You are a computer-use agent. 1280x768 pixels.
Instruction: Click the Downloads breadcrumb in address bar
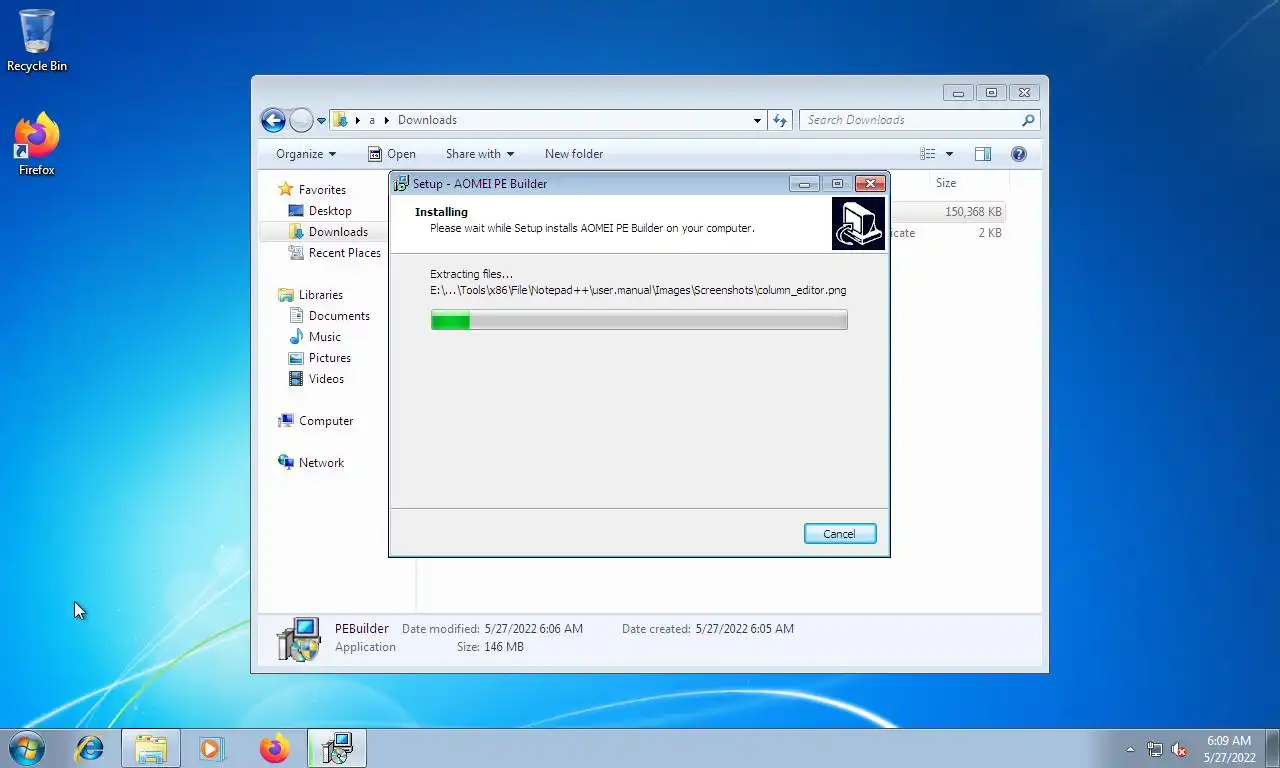(x=427, y=120)
